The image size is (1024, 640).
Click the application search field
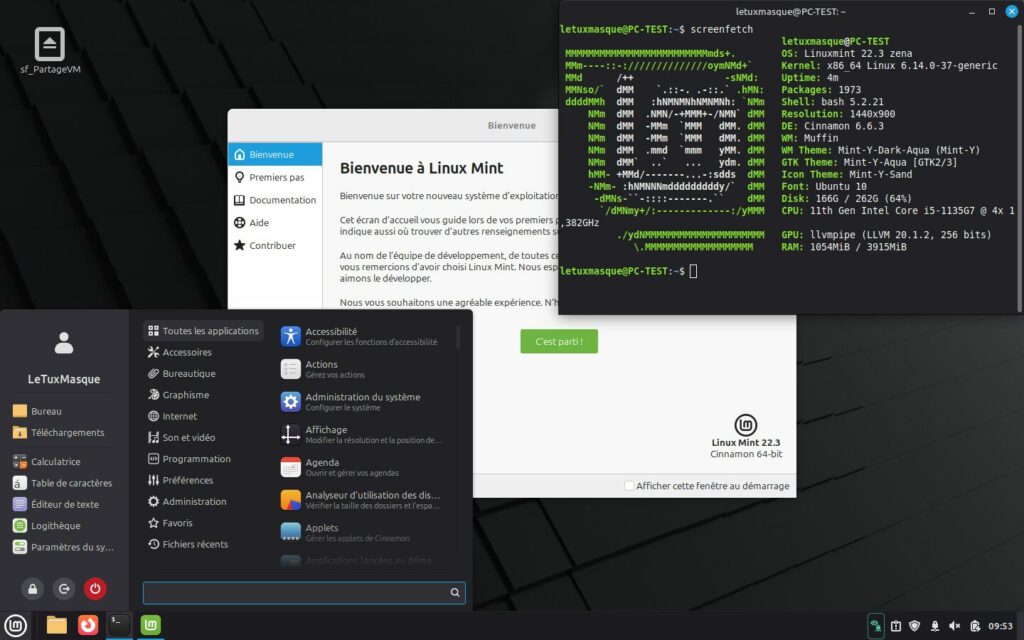click(x=300, y=592)
